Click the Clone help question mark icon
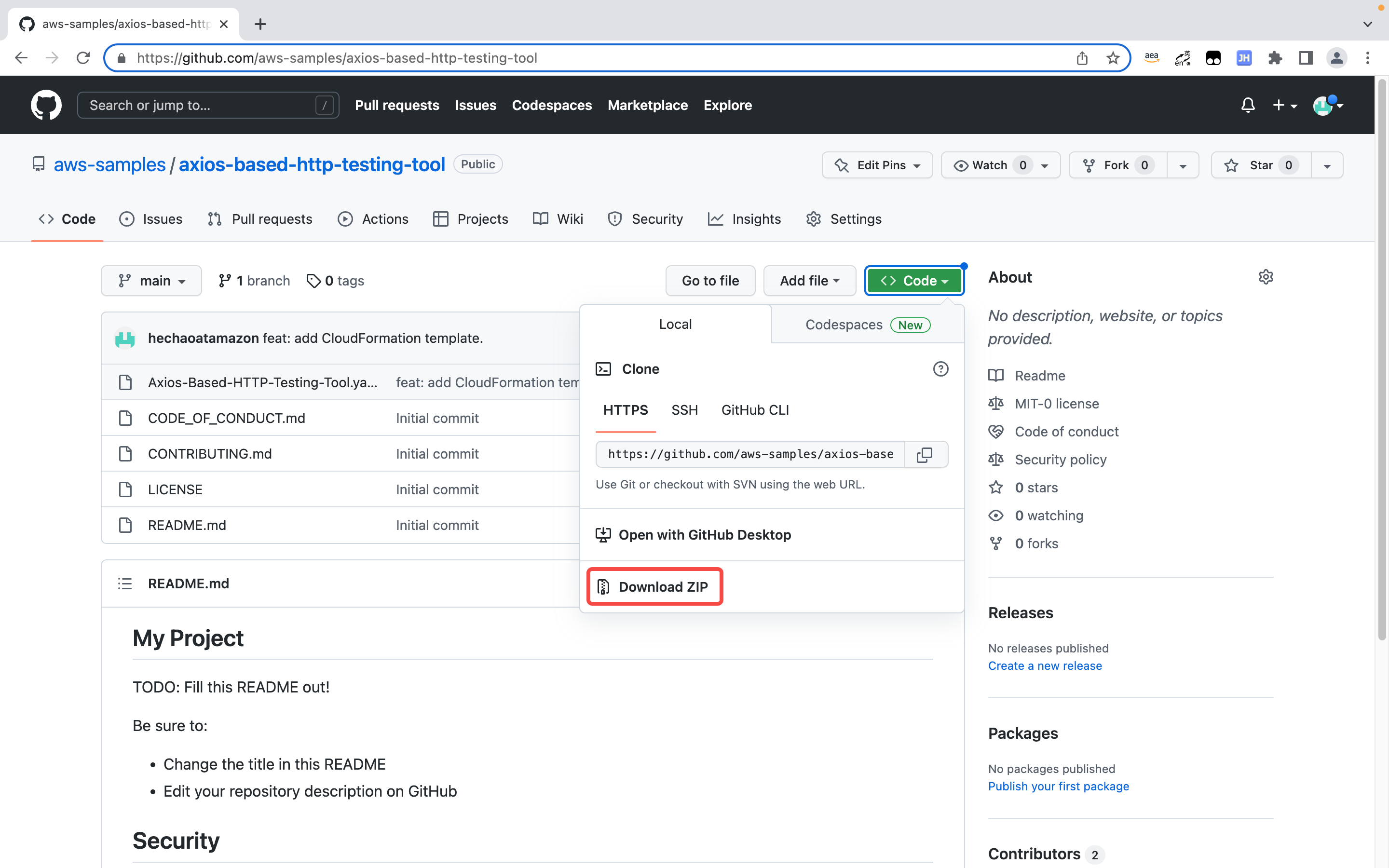 click(941, 369)
